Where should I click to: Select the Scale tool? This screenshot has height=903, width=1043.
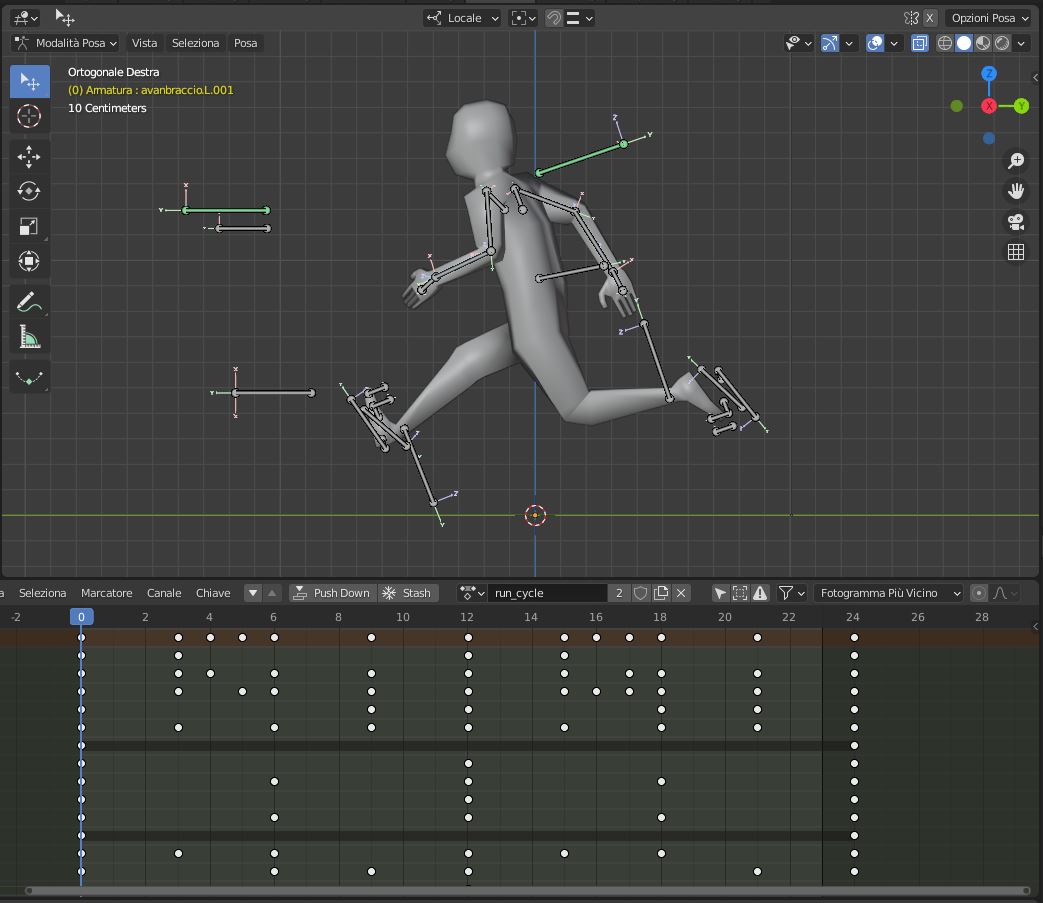click(x=29, y=226)
